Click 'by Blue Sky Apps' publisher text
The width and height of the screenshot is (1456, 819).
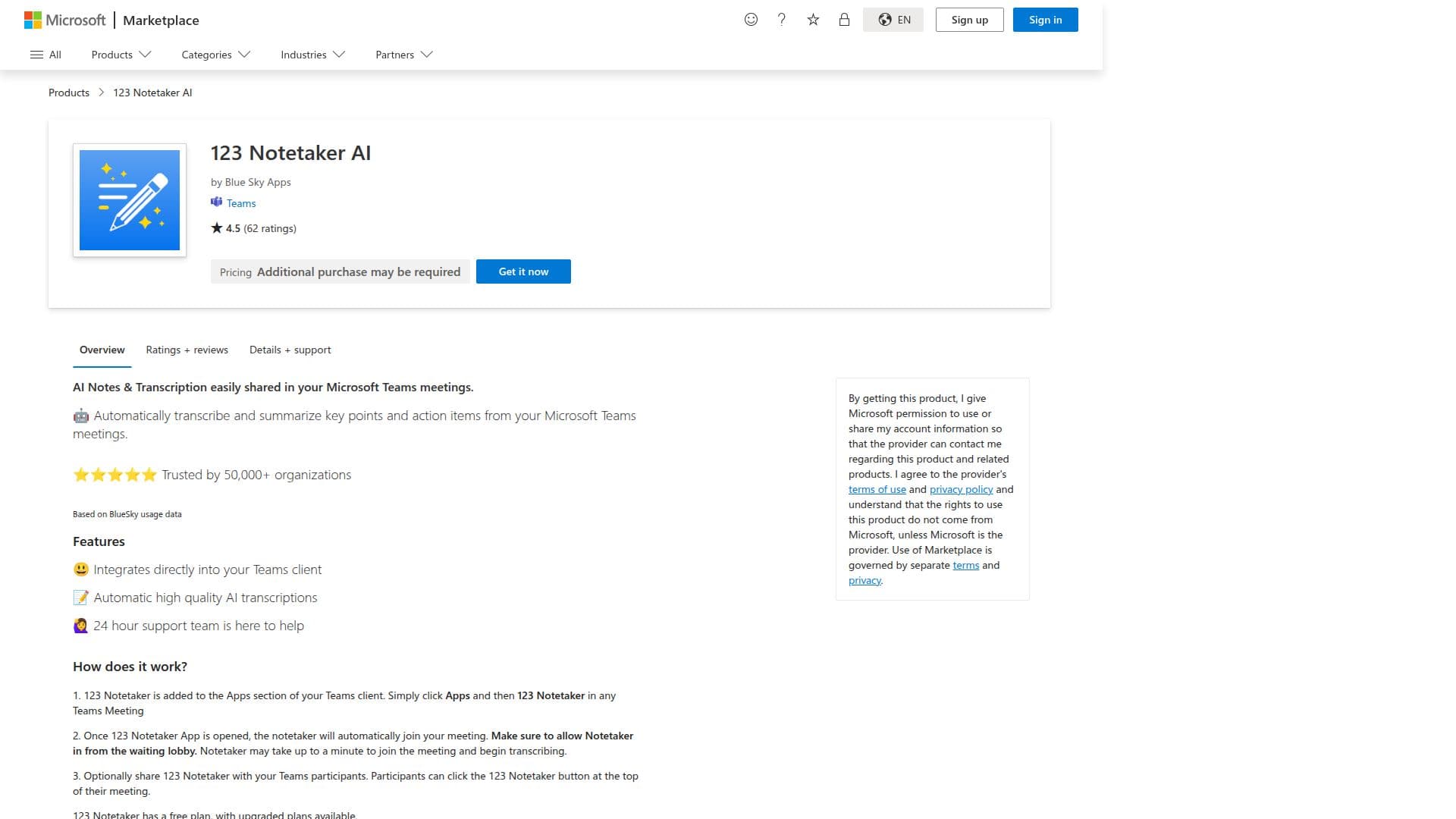pyautogui.click(x=251, y=182)
